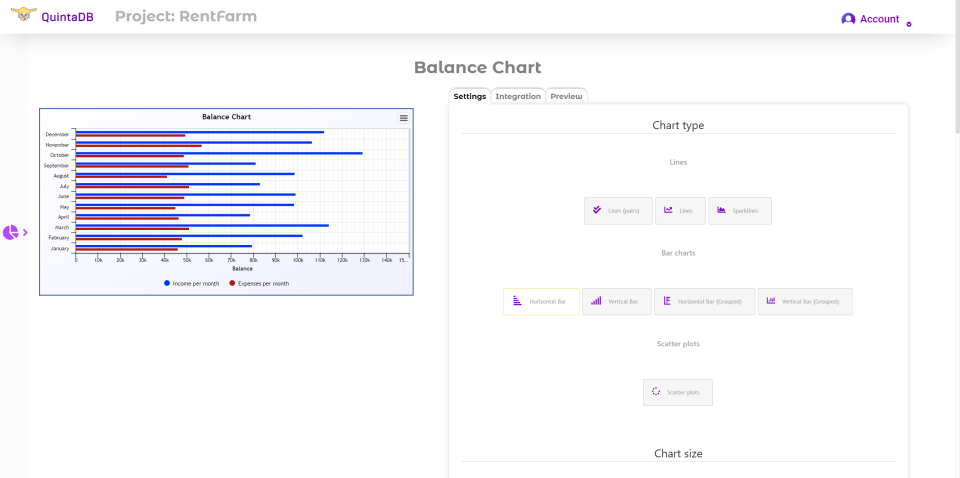Expand the Account dropdown arrow
The width and height of the screenshot is (960, 478).
908,24
